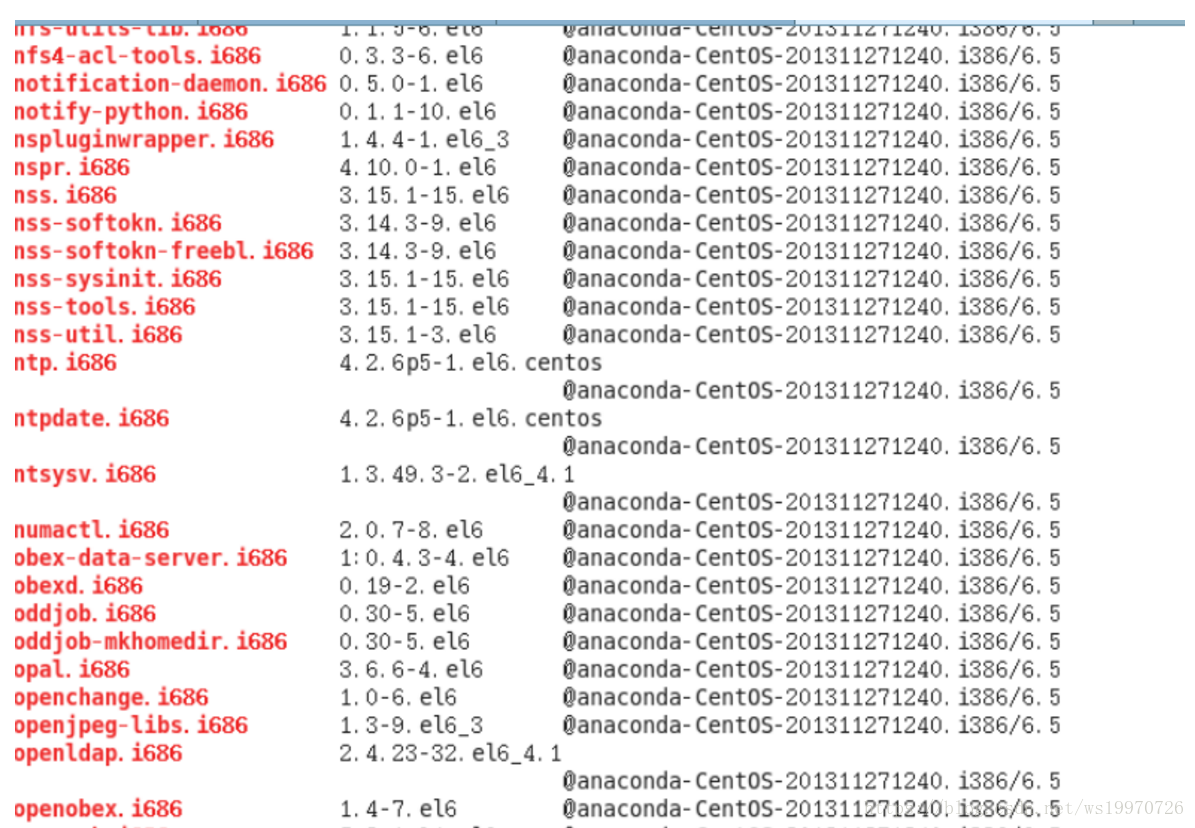The width and height of the screenshot is (1195, 828).
Task: Click version 0.5.0-1.el6 of notification-daemon
Action: (412, 84)
